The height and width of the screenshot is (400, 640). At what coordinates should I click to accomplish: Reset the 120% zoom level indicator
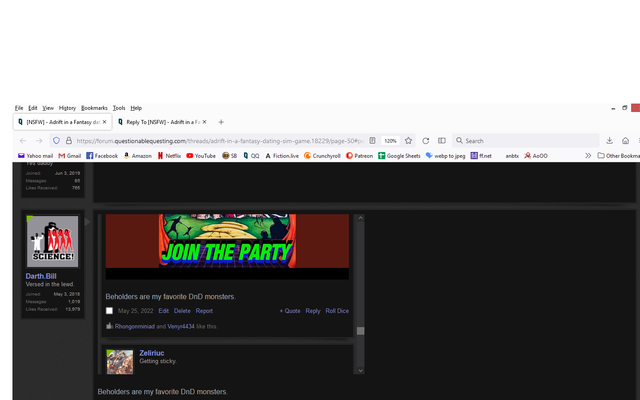(390, 141)
